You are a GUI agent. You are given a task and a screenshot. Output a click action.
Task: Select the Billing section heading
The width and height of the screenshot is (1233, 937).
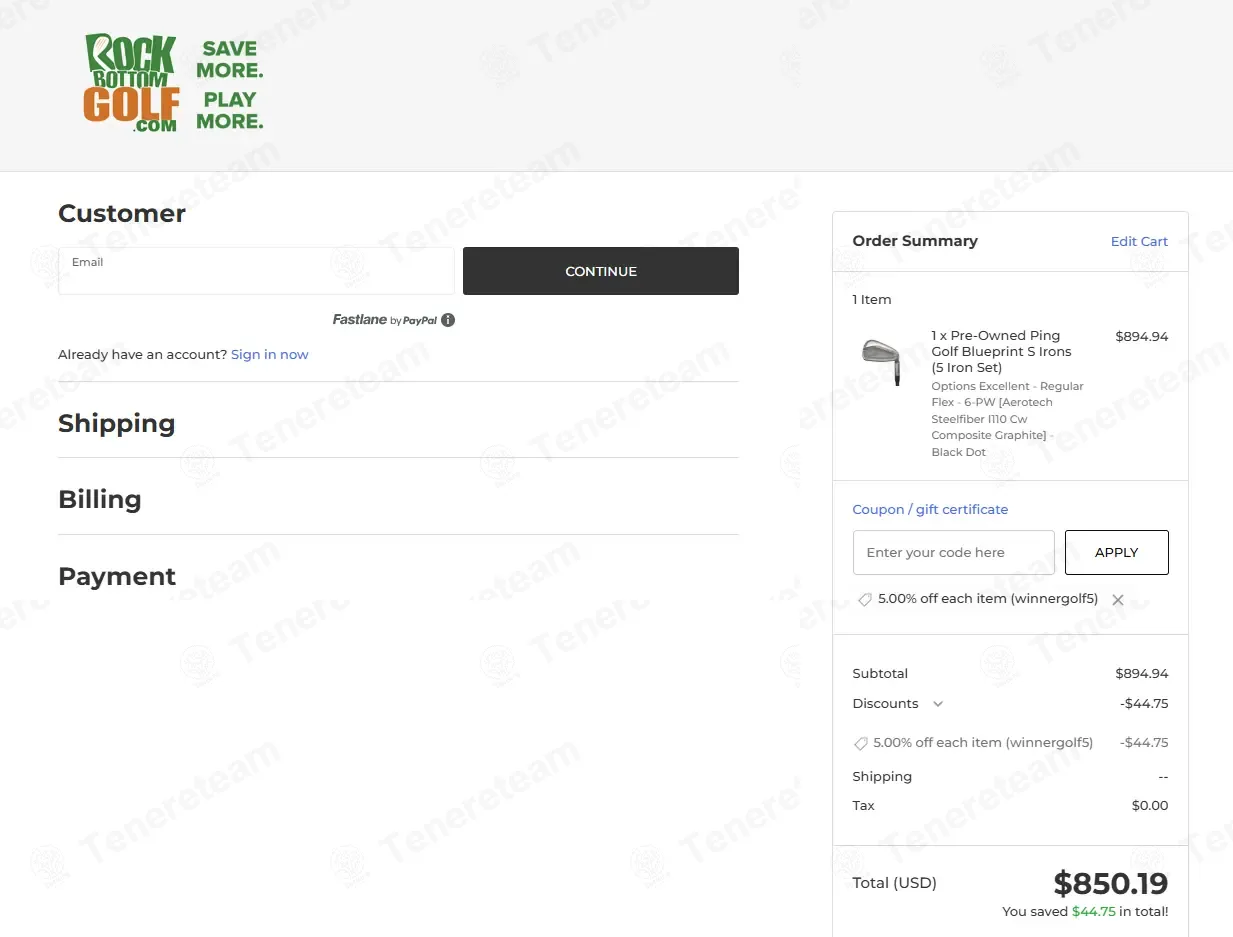tap(100, 499)
